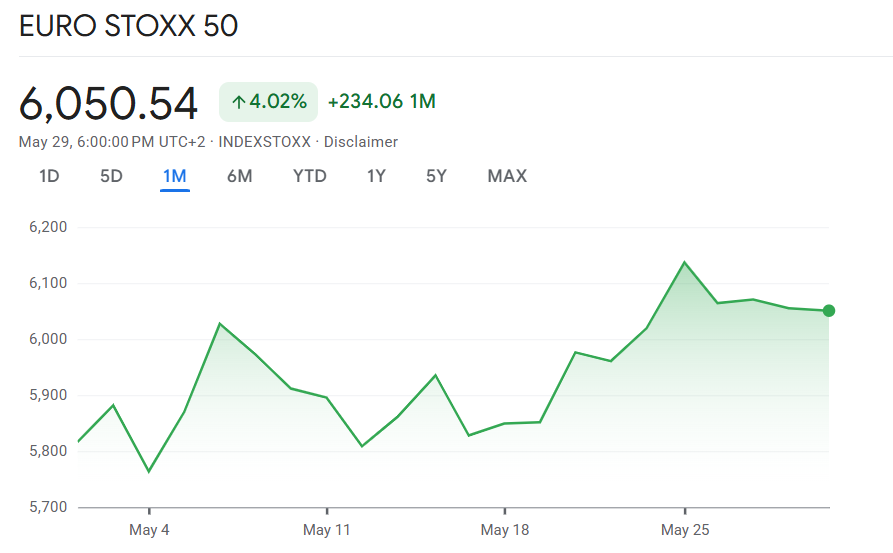The width and height of the screenshot is (893, 553).
Task: Click the May 18 axis label
Action: (x=505, y=530)
